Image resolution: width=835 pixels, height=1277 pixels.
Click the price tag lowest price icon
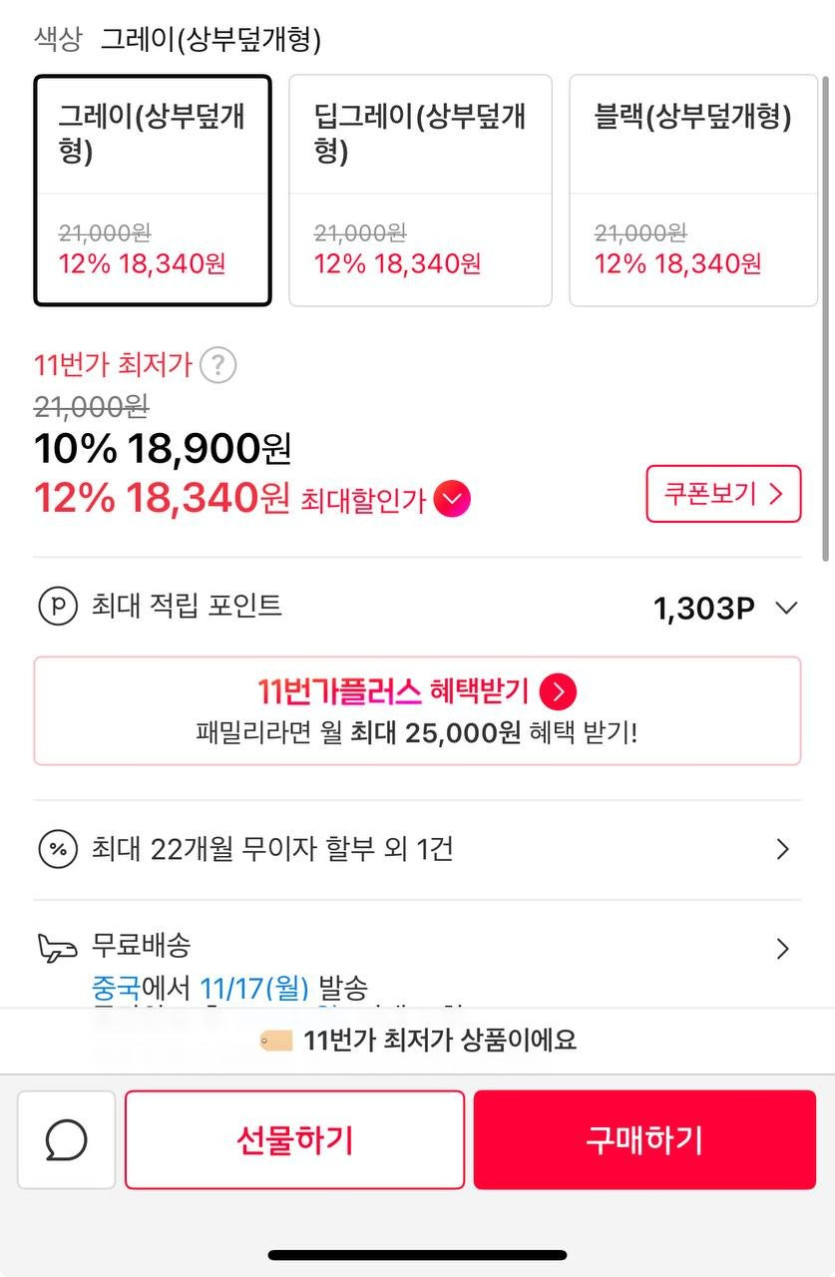pyautogui.click(x=276, y=1041)
